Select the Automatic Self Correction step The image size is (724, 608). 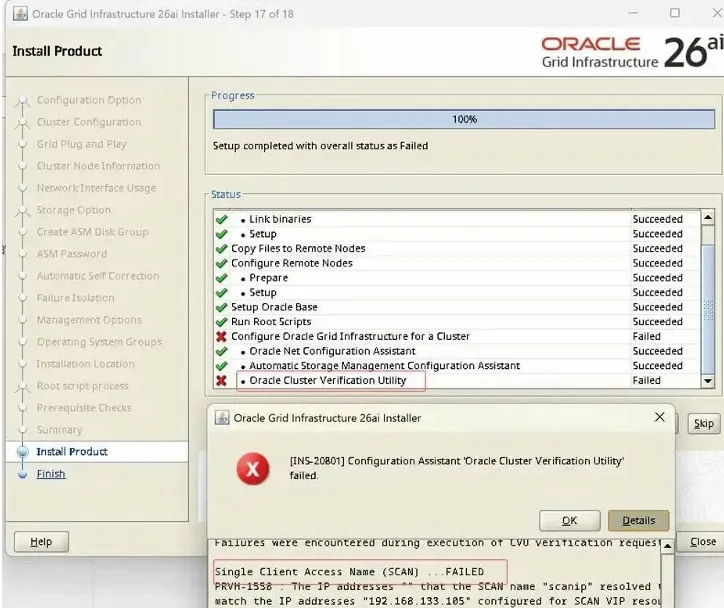tap(98, 276)
